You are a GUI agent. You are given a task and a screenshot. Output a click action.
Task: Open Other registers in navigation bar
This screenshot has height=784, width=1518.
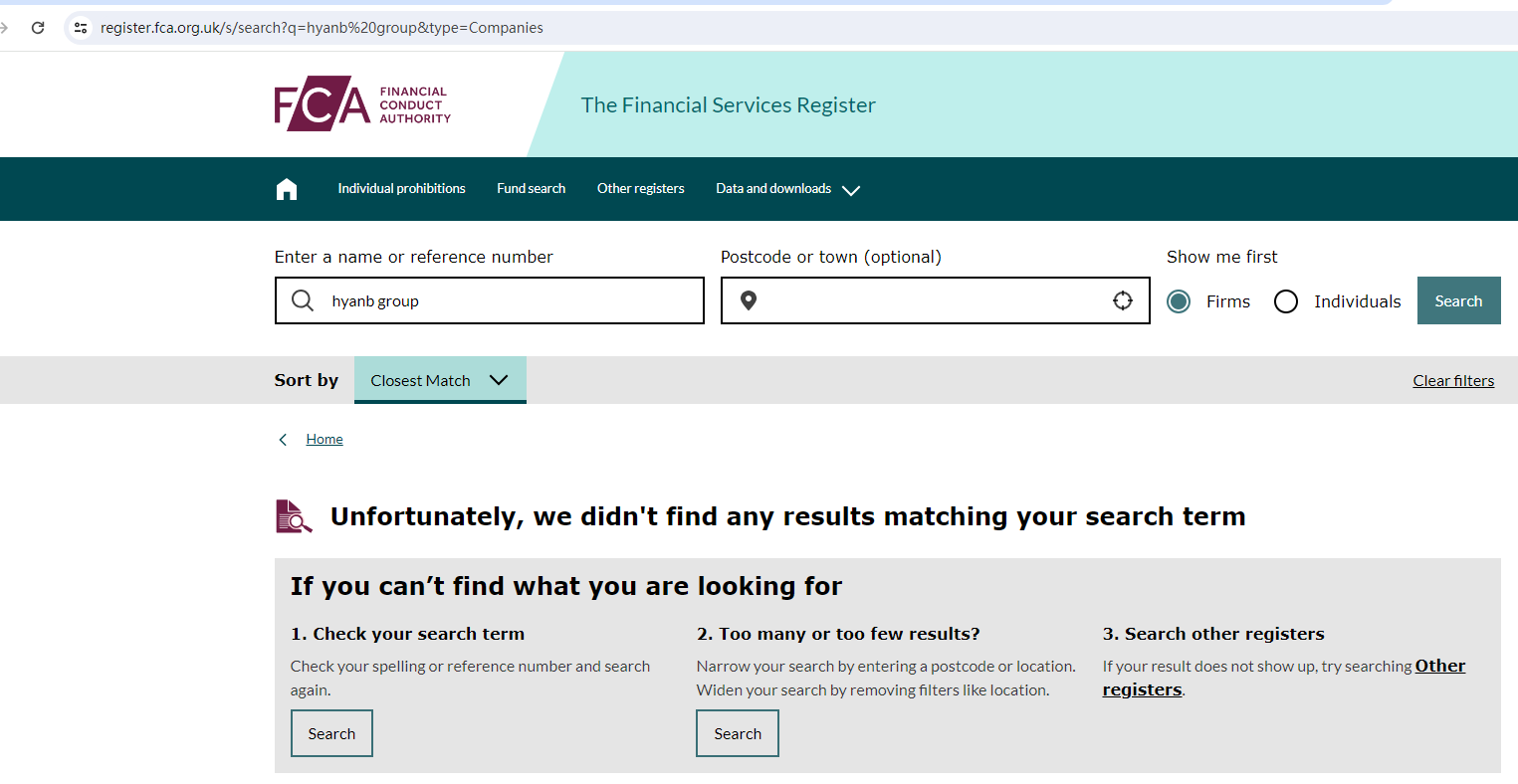tap(641, 189)
